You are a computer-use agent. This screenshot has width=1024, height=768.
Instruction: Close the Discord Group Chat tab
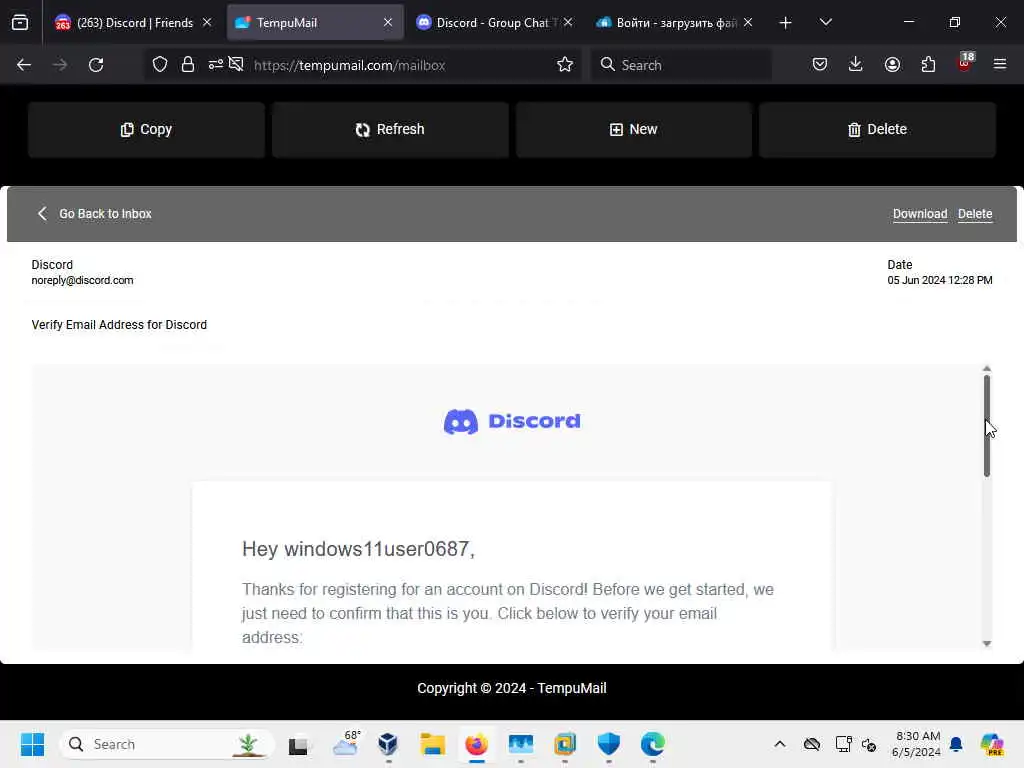tap(568, 22)
